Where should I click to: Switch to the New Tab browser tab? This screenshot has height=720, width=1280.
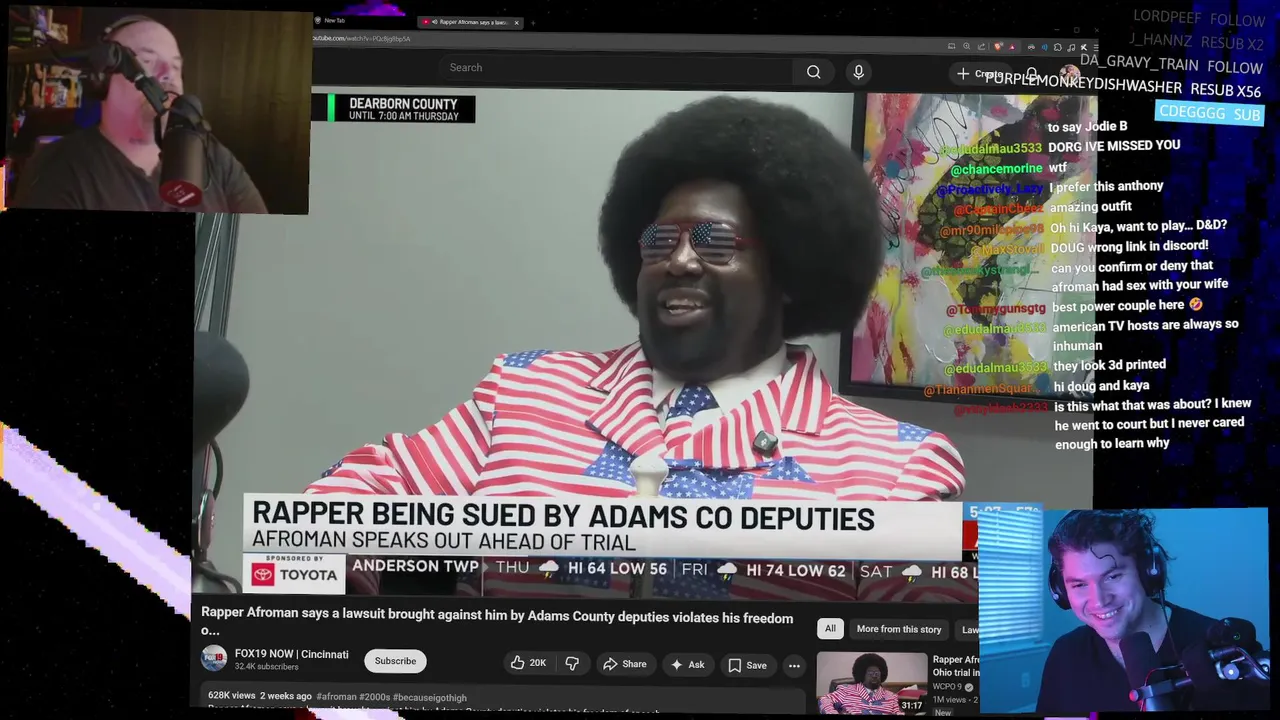point(334,20)
